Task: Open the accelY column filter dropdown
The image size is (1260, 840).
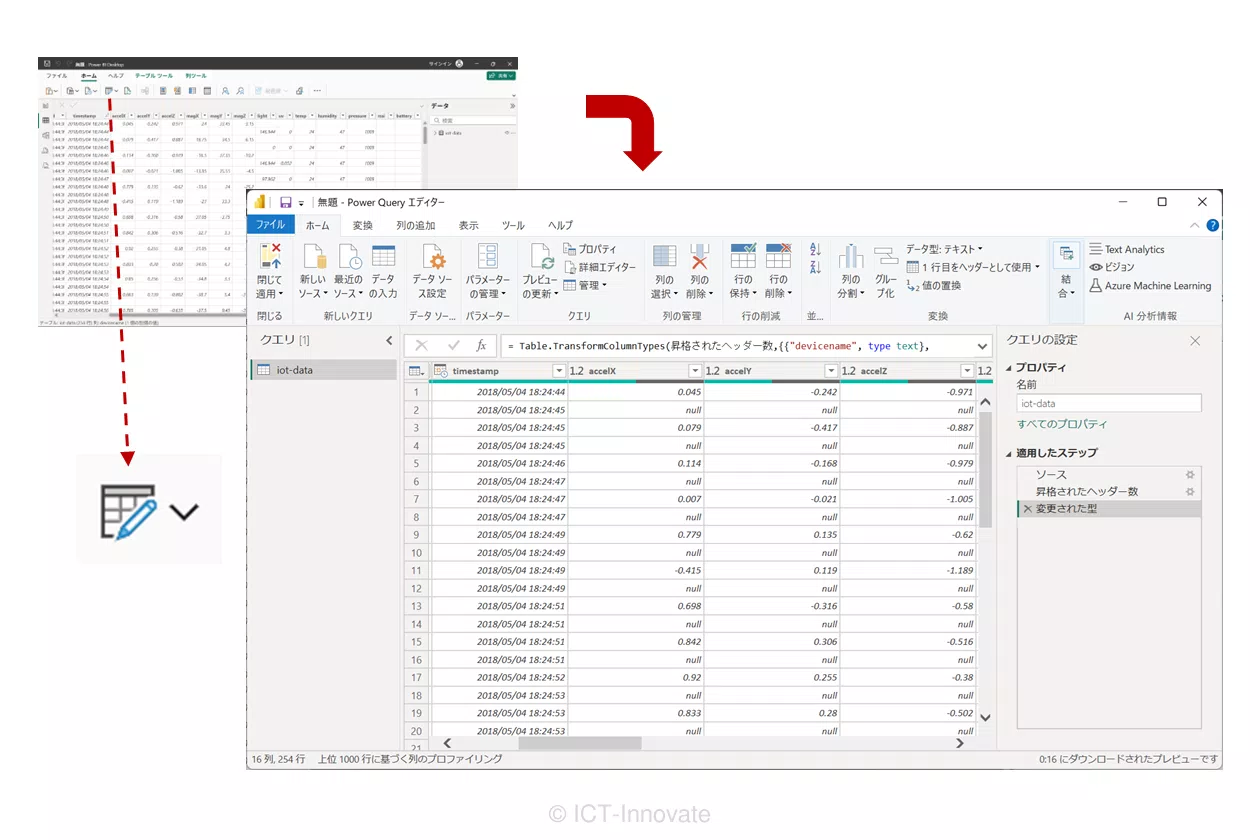Action: tap(829, 371)
